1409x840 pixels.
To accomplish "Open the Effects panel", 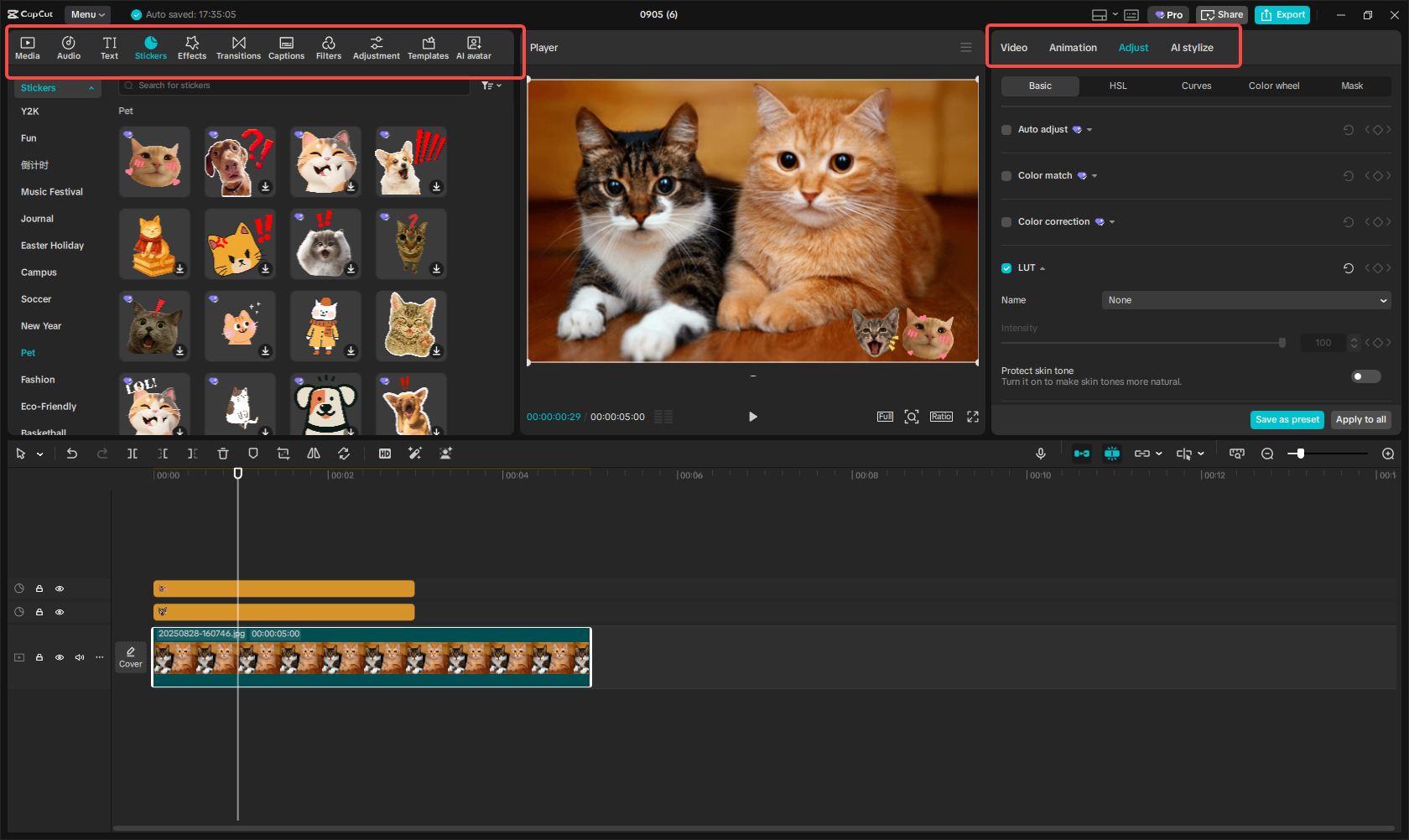I will coord(191,48).
